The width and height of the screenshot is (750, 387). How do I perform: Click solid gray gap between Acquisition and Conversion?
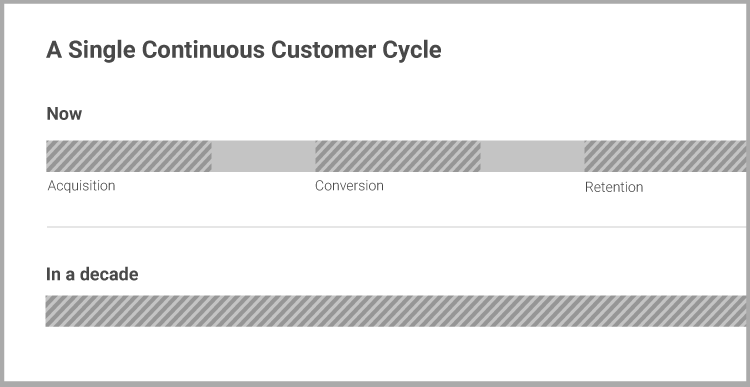[x=263, y=156]
